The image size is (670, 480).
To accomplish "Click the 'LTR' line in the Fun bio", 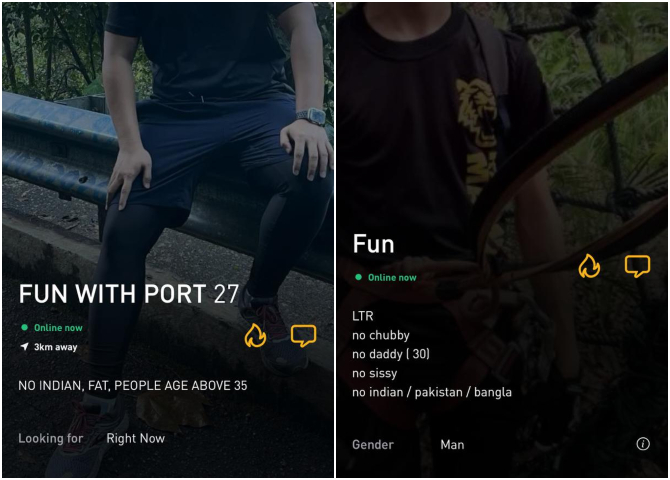I will coord(363,316).
